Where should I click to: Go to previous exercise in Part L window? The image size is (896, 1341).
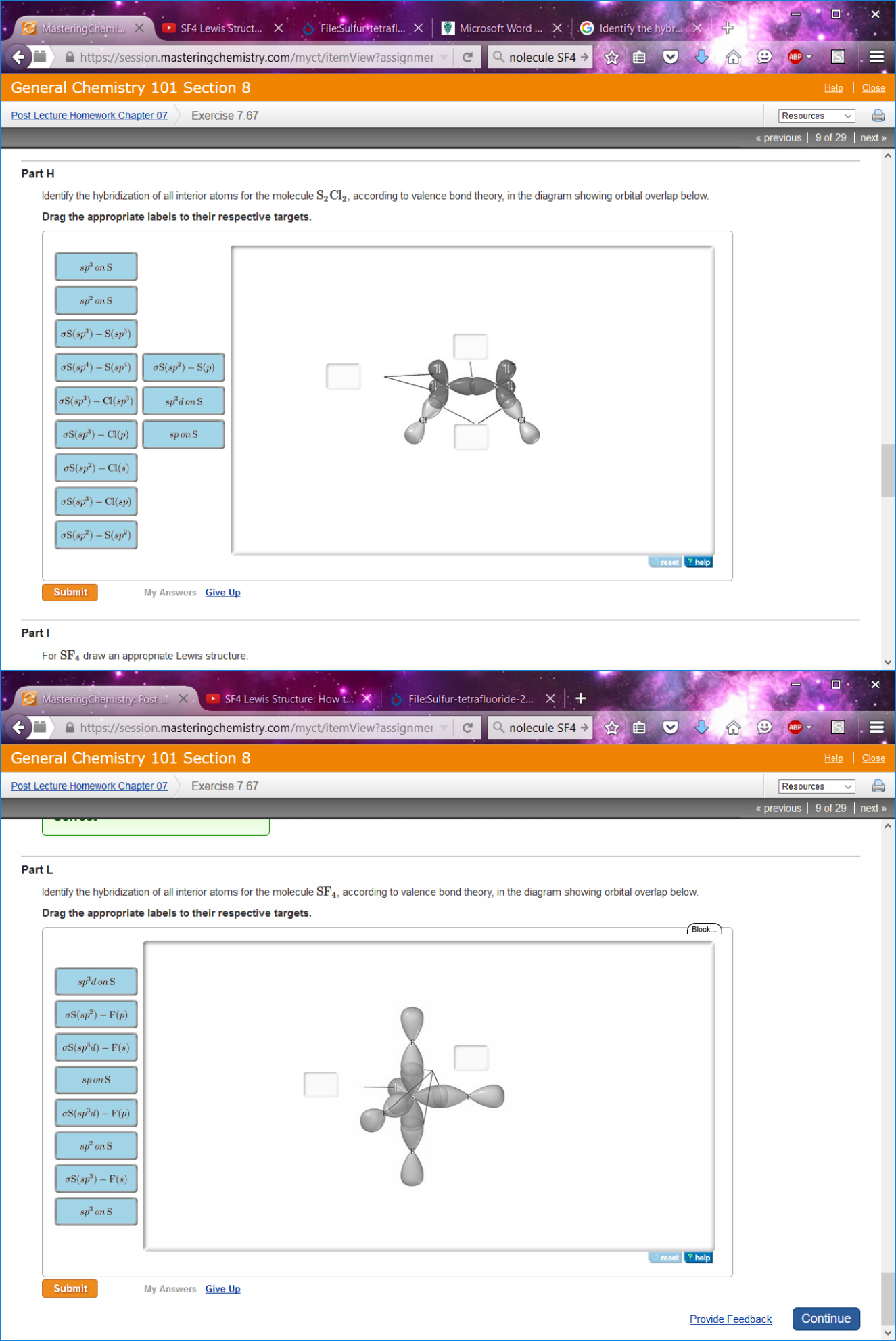point(778,809)
